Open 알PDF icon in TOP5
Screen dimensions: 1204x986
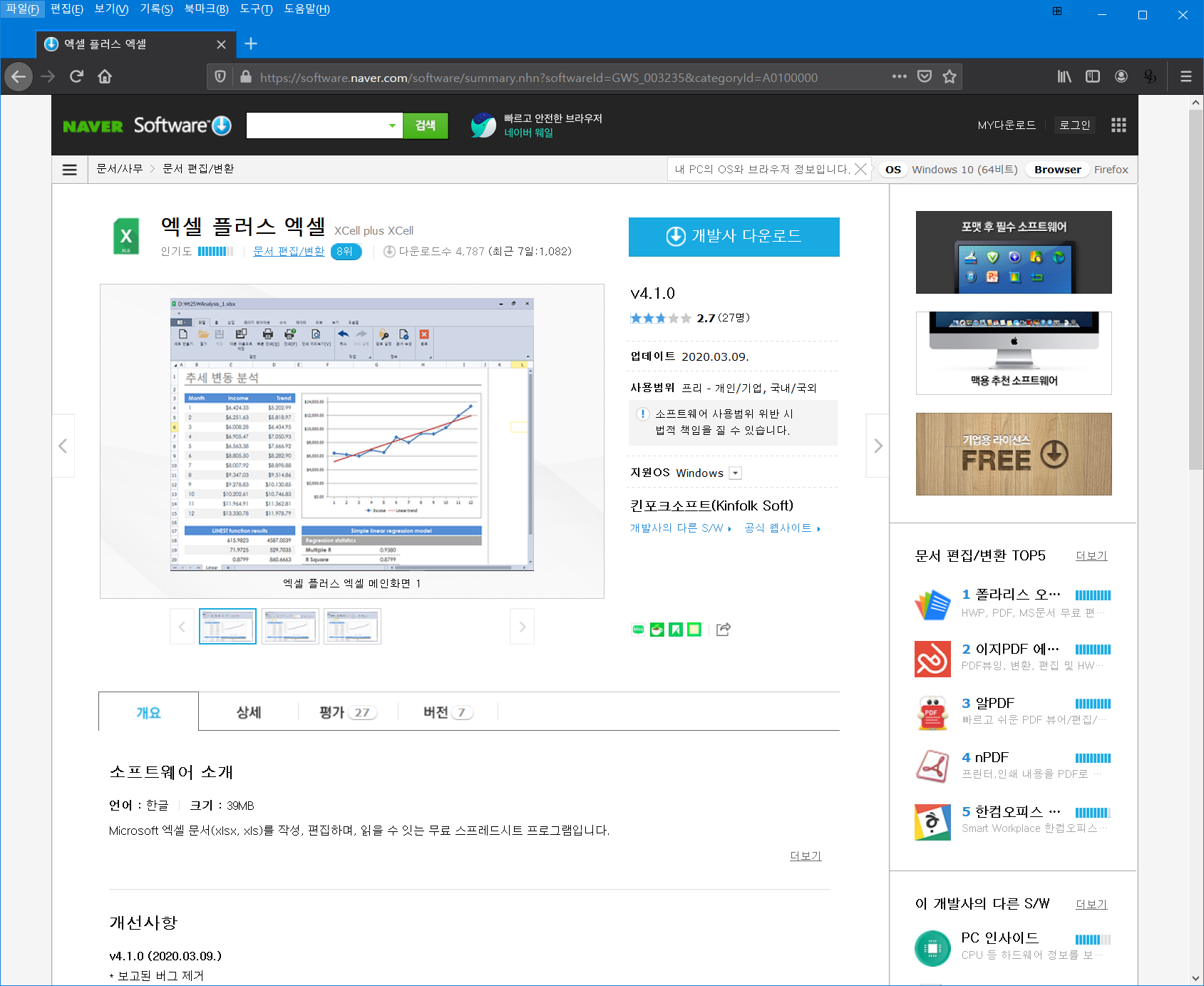click(x=932, y=713)
